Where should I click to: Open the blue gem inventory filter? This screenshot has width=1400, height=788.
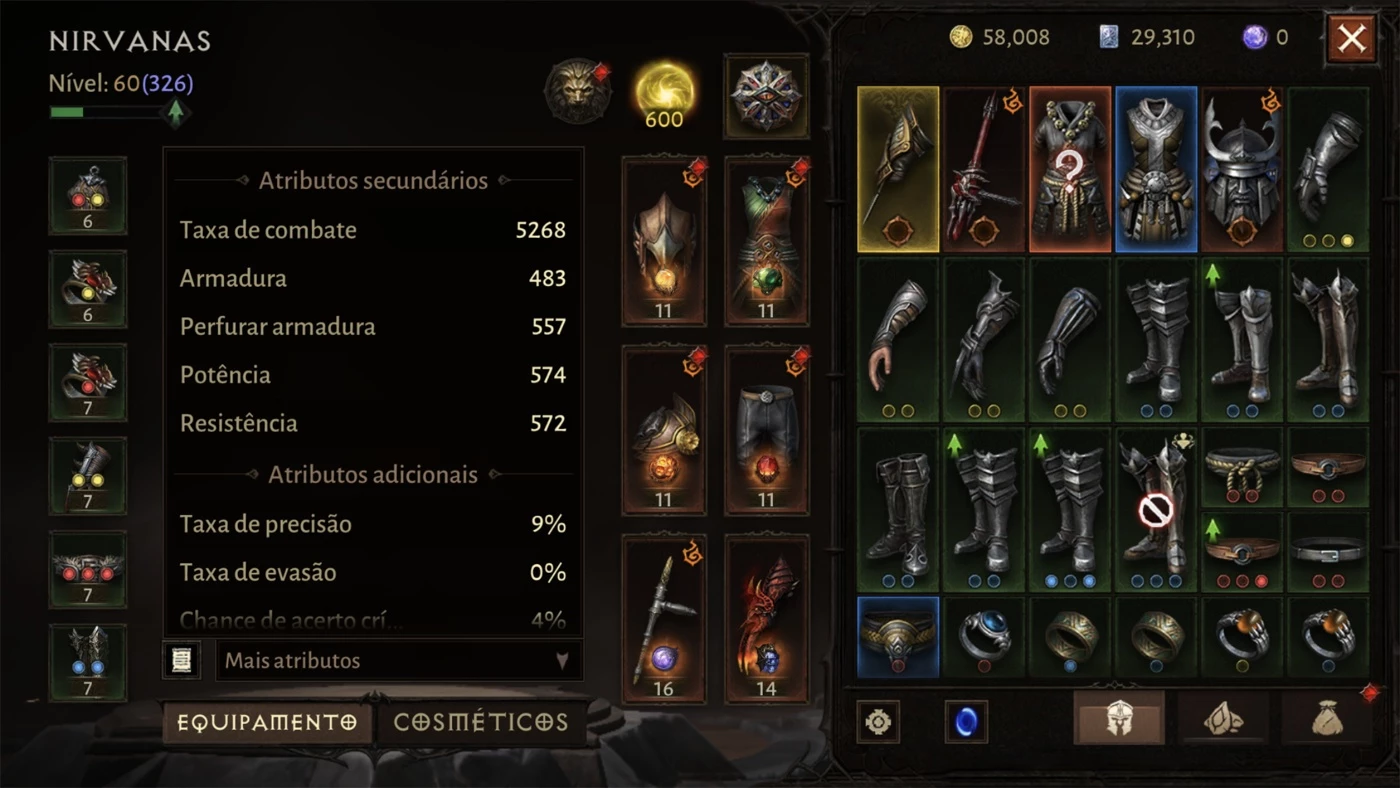point(966,721)
